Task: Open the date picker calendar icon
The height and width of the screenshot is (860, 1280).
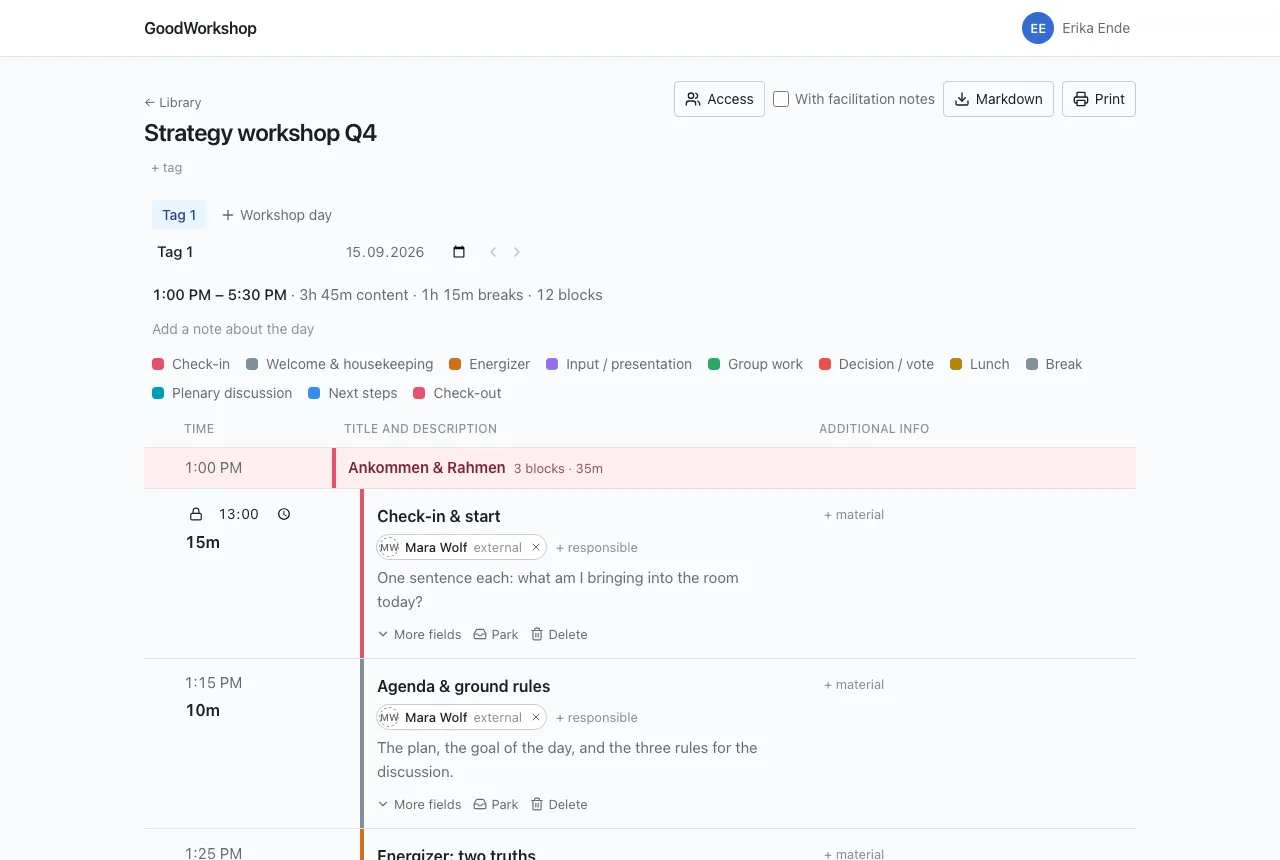Action: [x=459, y=252]
